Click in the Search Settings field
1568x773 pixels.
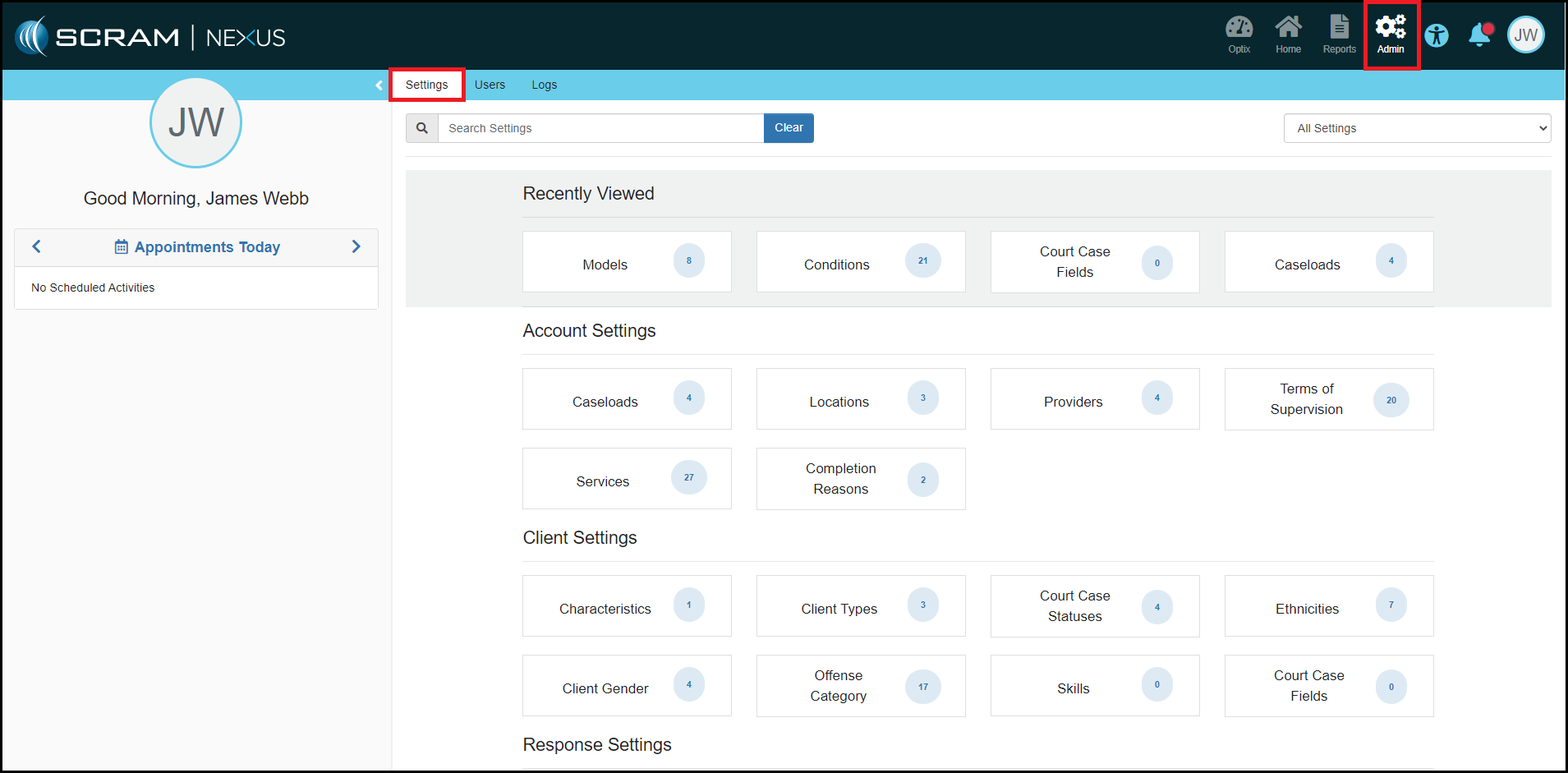(x=600, y=128)
